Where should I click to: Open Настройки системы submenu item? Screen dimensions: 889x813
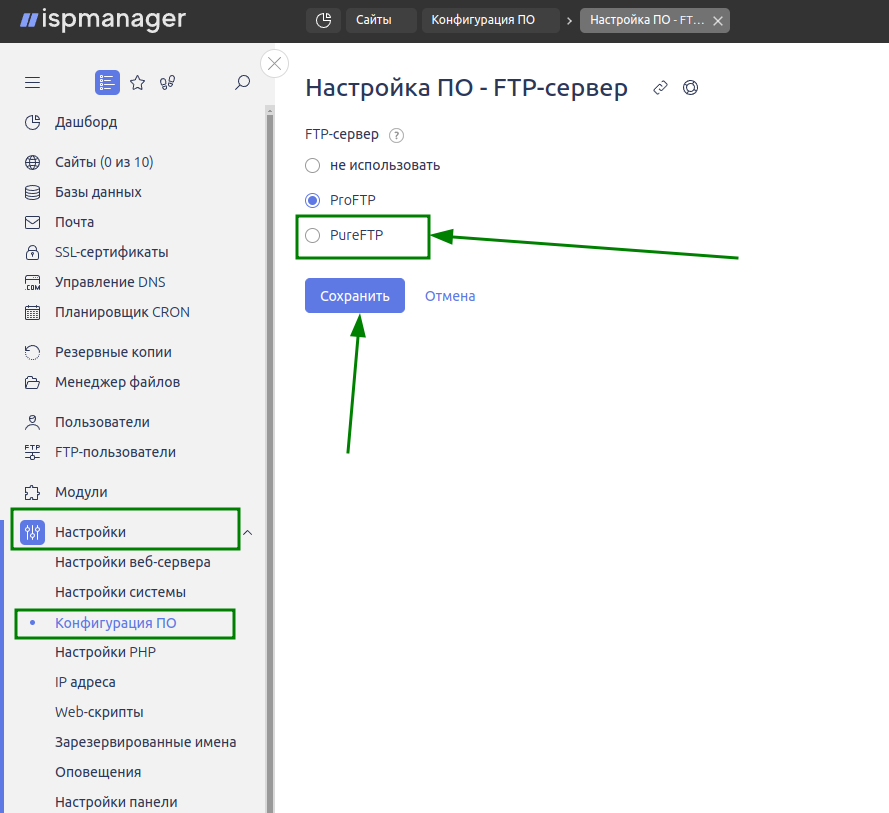(120, 592)
